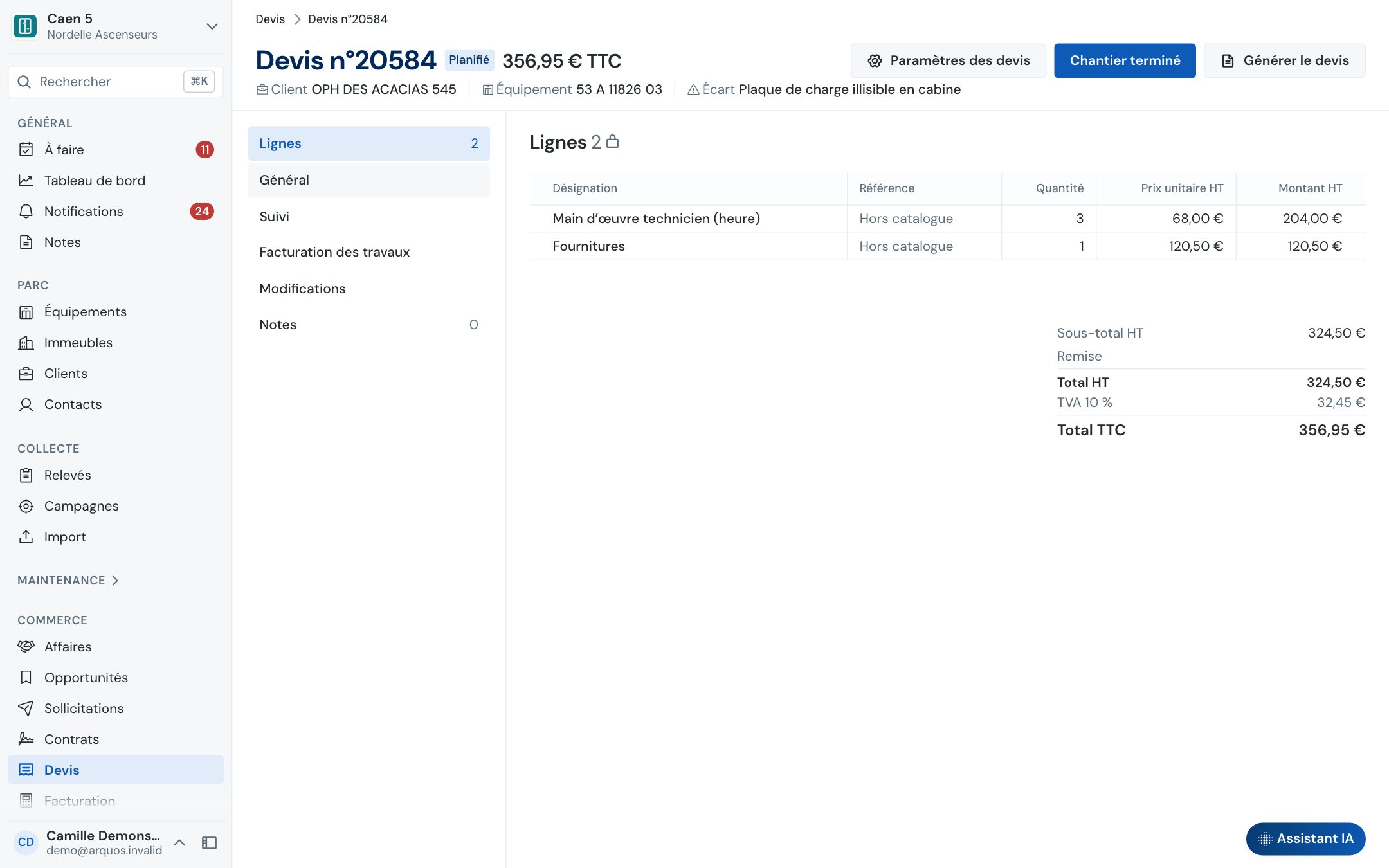Click the Chantier terminé button
This screenshot has width=1389, height=868.
tap(1125, 60)
